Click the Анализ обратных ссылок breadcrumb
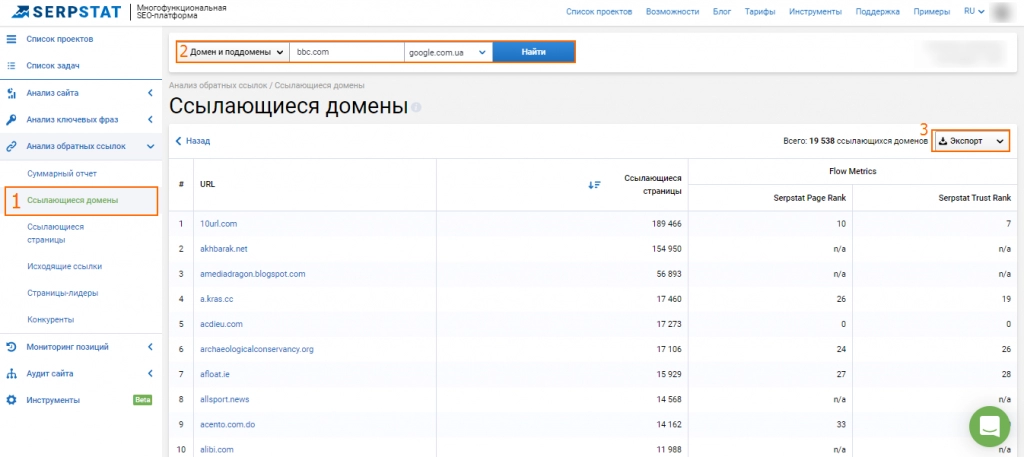 pos(217,86)
